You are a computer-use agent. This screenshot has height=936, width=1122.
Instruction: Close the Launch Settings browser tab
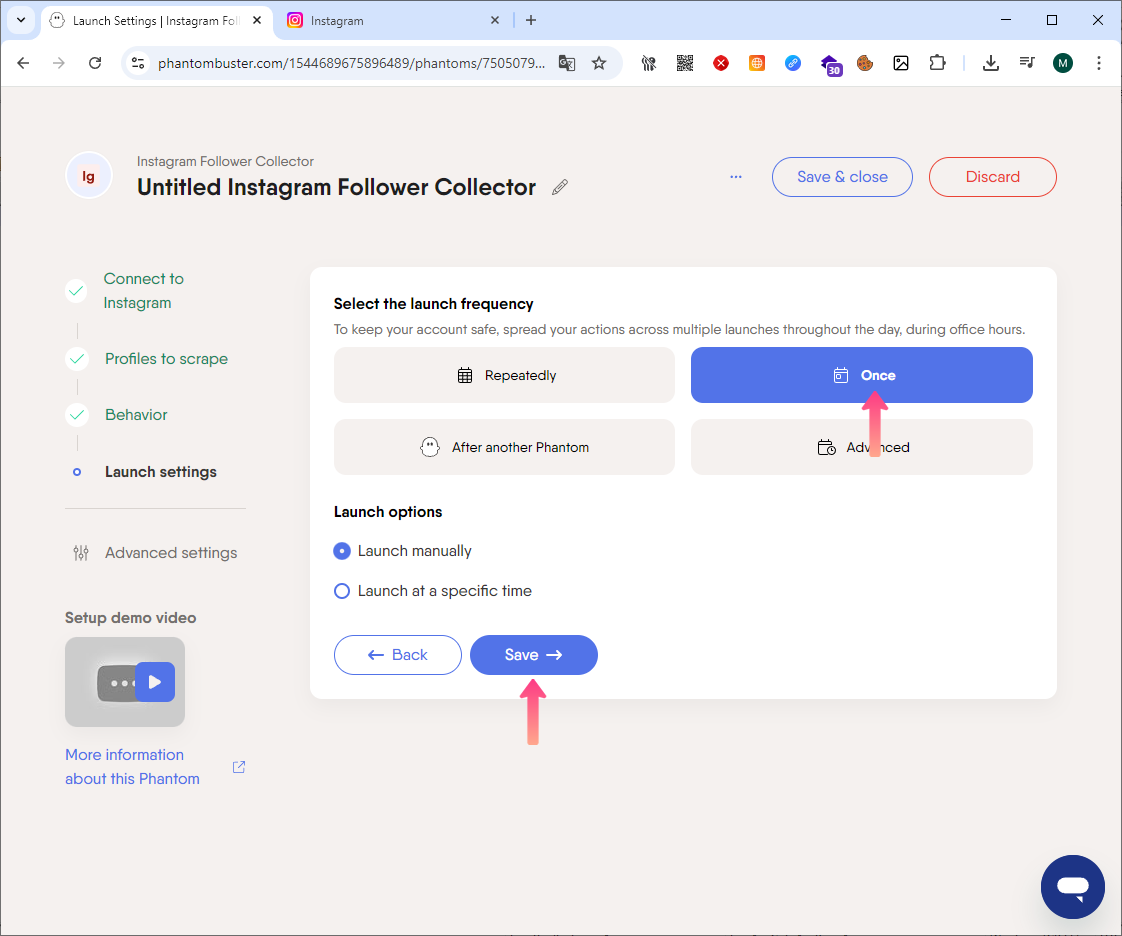257,21
